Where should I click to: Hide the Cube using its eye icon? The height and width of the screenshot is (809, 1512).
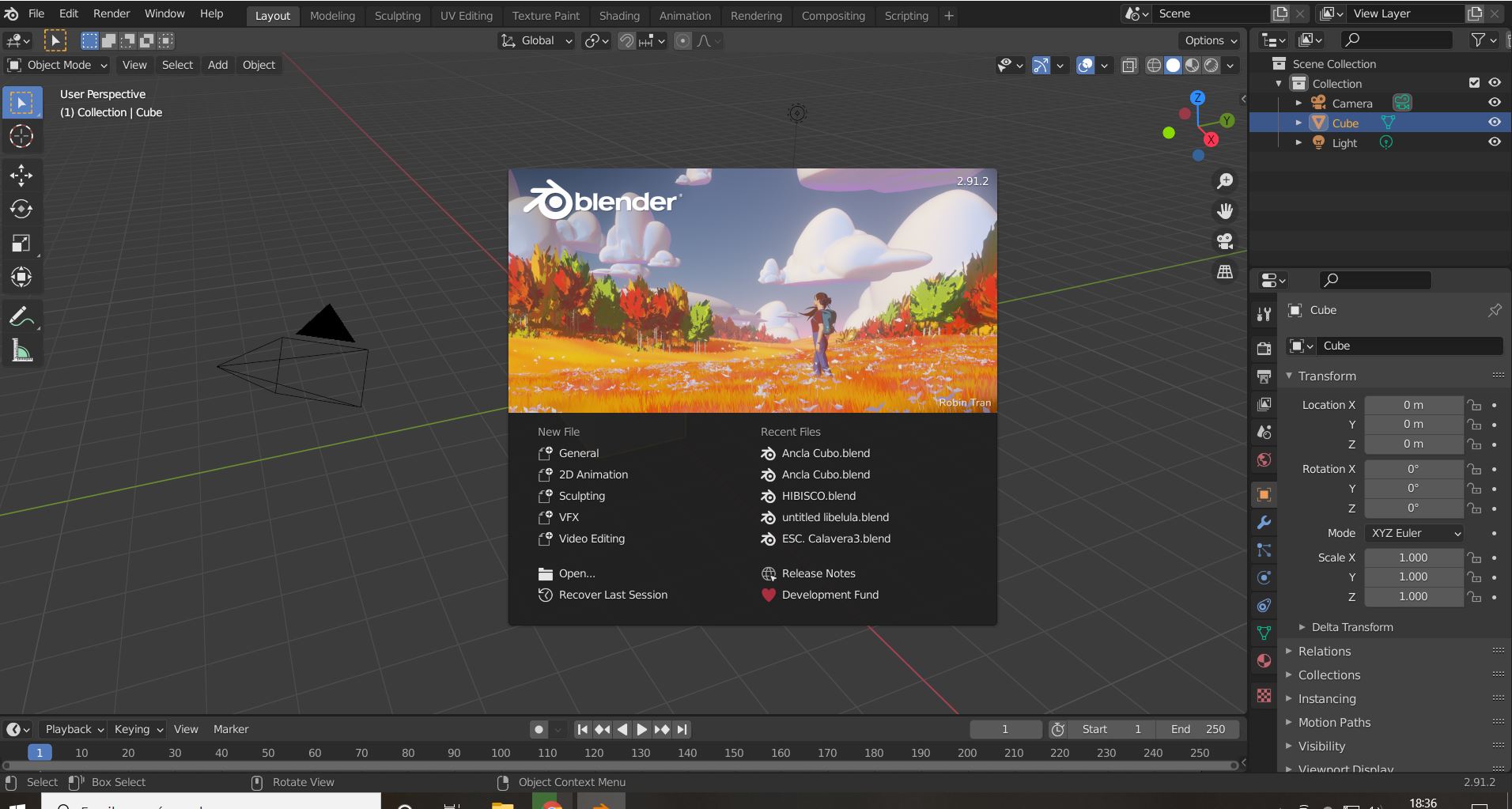click(1494, 123)
